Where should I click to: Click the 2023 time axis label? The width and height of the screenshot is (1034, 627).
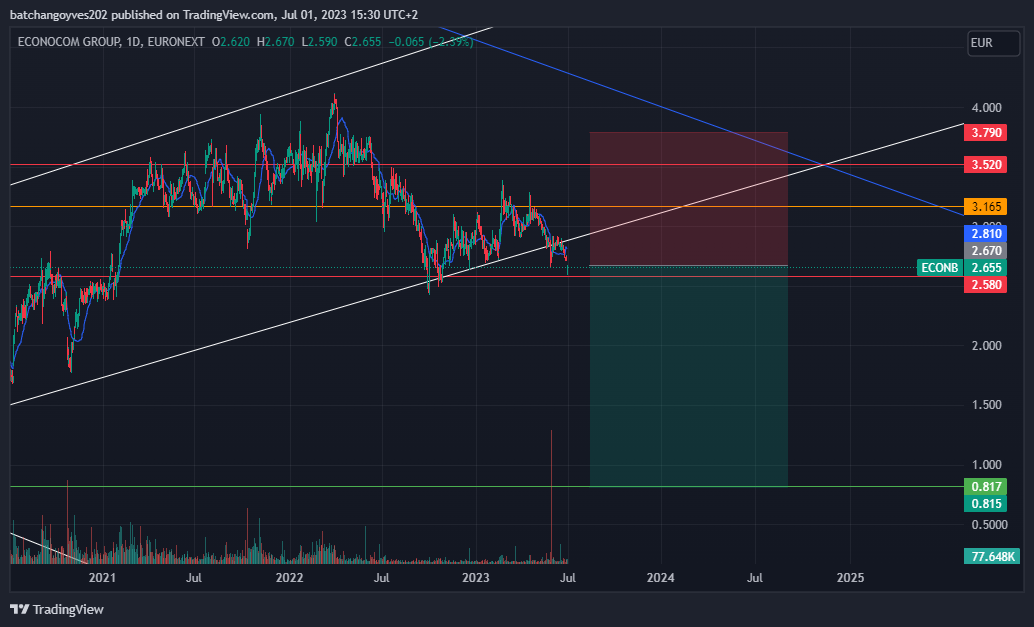coord(475,578)
